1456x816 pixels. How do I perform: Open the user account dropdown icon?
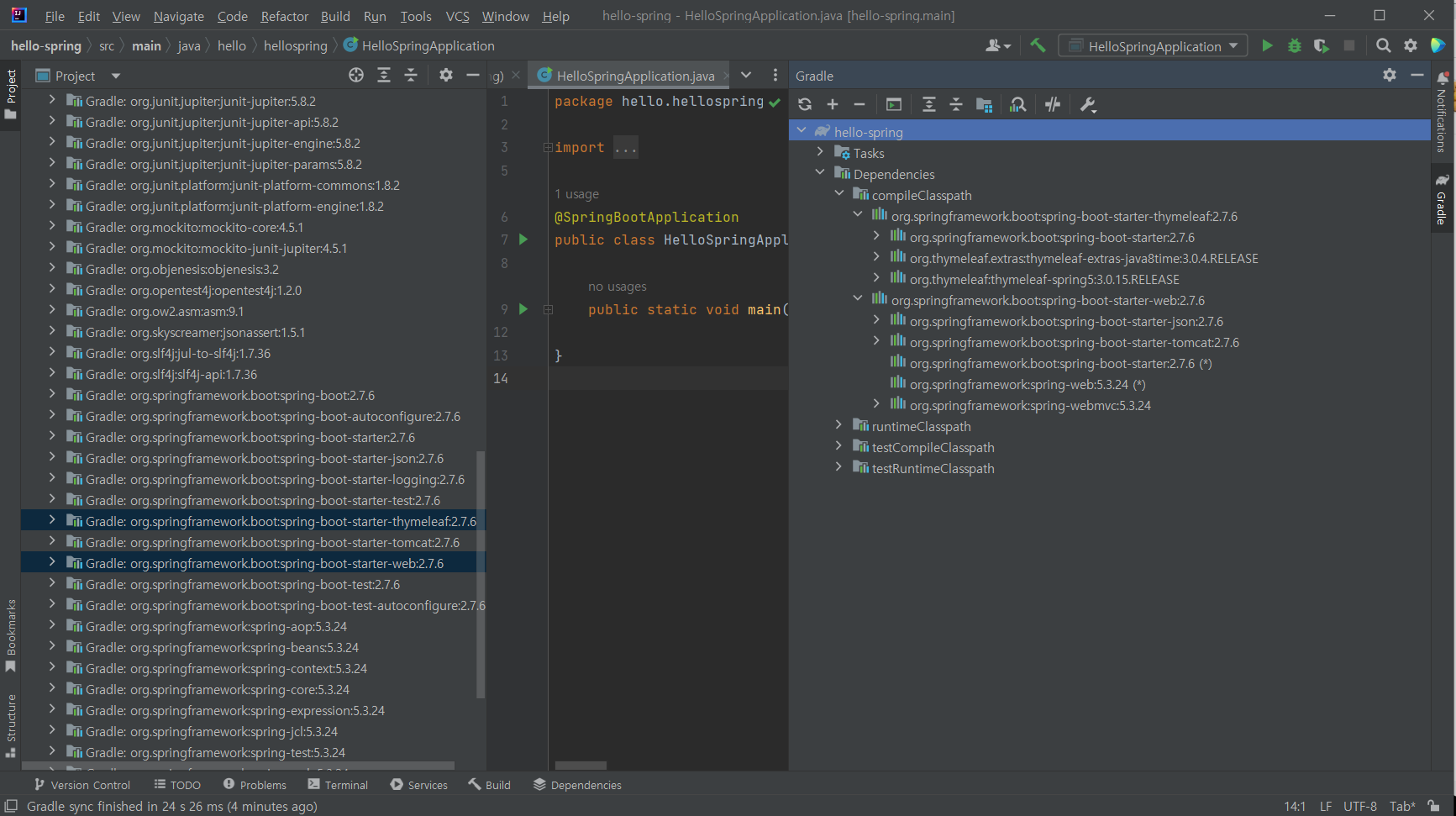tap(998, 46)
